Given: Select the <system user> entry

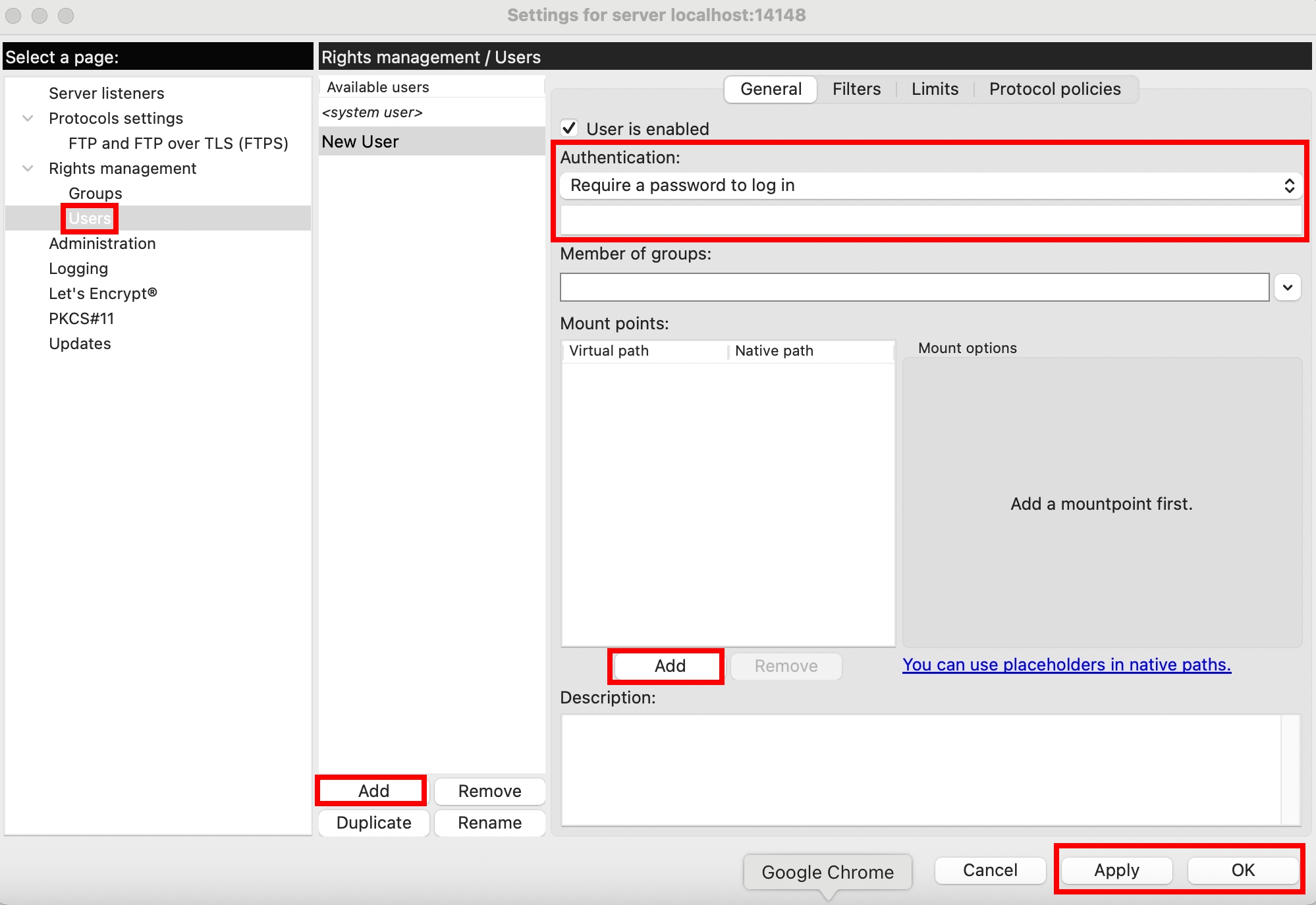Looking at the screenshot, I should 432,113.
